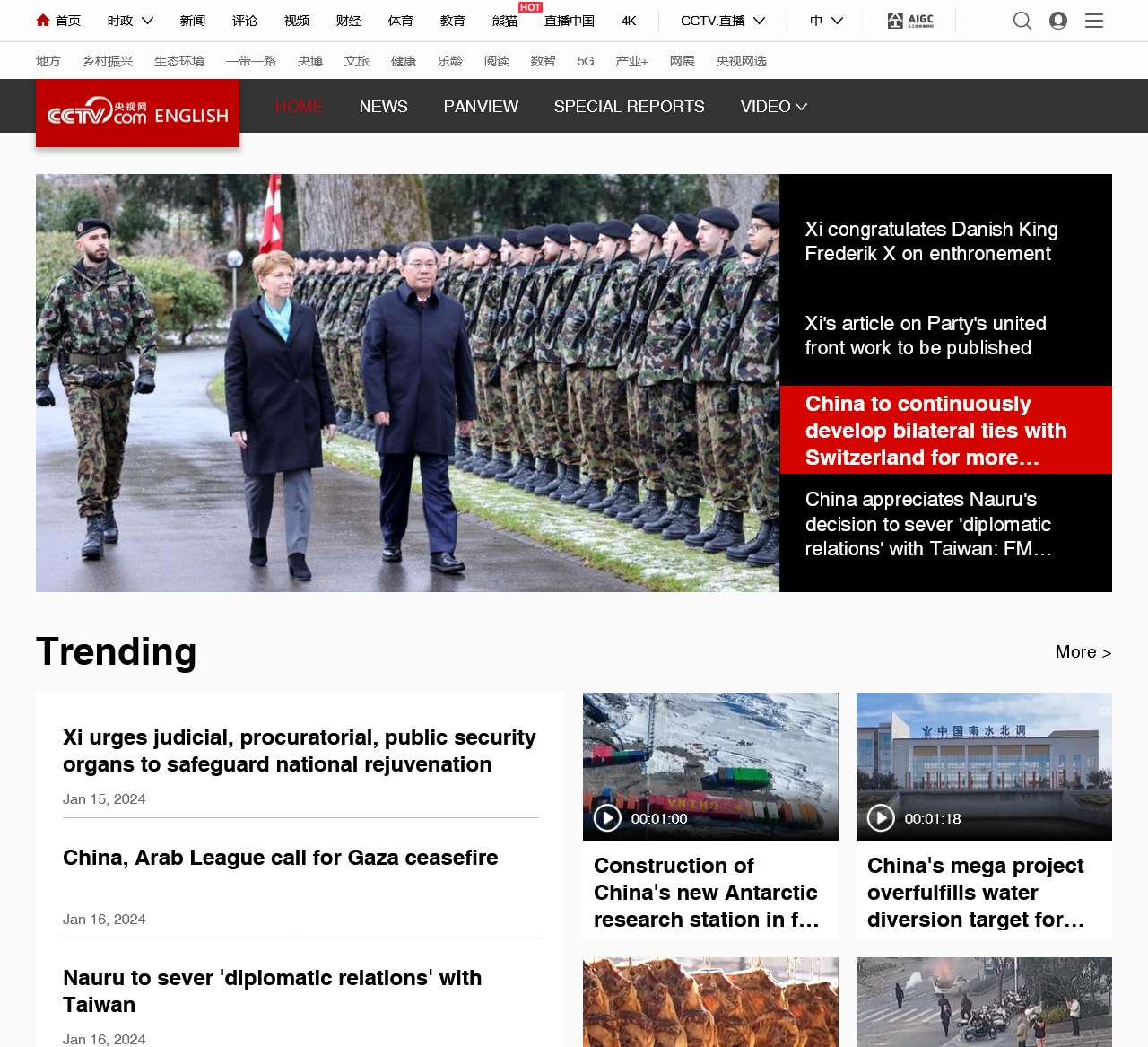
Task: Click 央视网选 link
Action: pos(742,61)
